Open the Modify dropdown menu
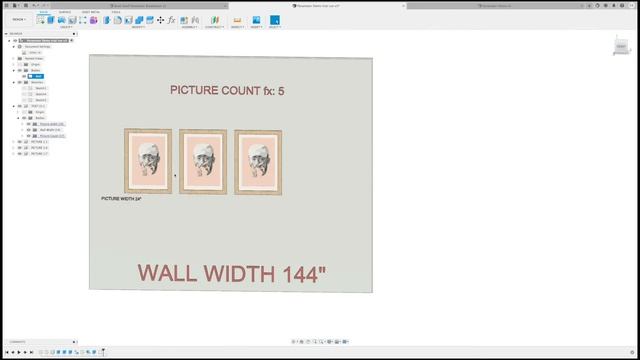Viewport: 640px width, 360px height. [138, 27]
